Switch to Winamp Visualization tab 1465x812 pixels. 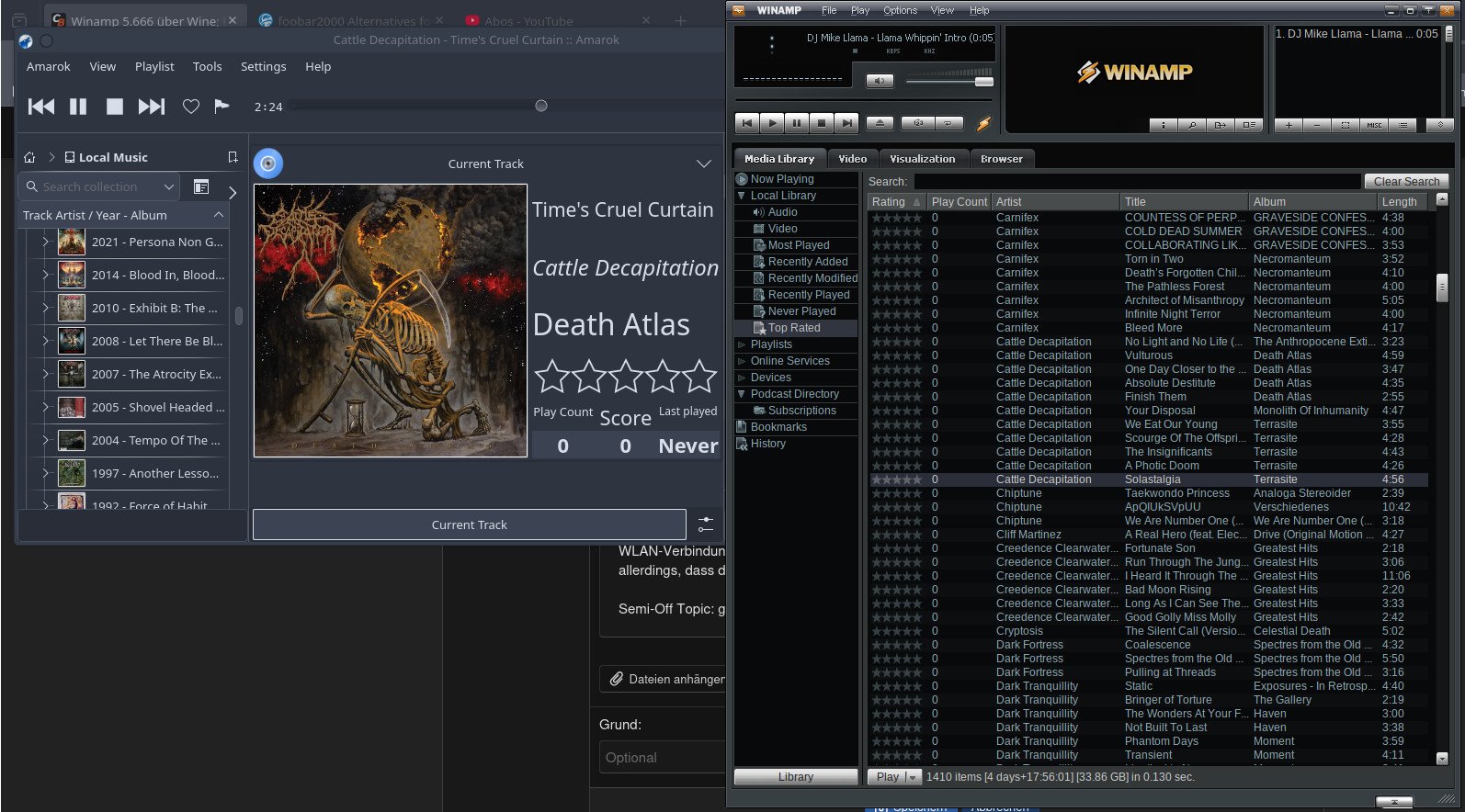[x=922, y=159]
